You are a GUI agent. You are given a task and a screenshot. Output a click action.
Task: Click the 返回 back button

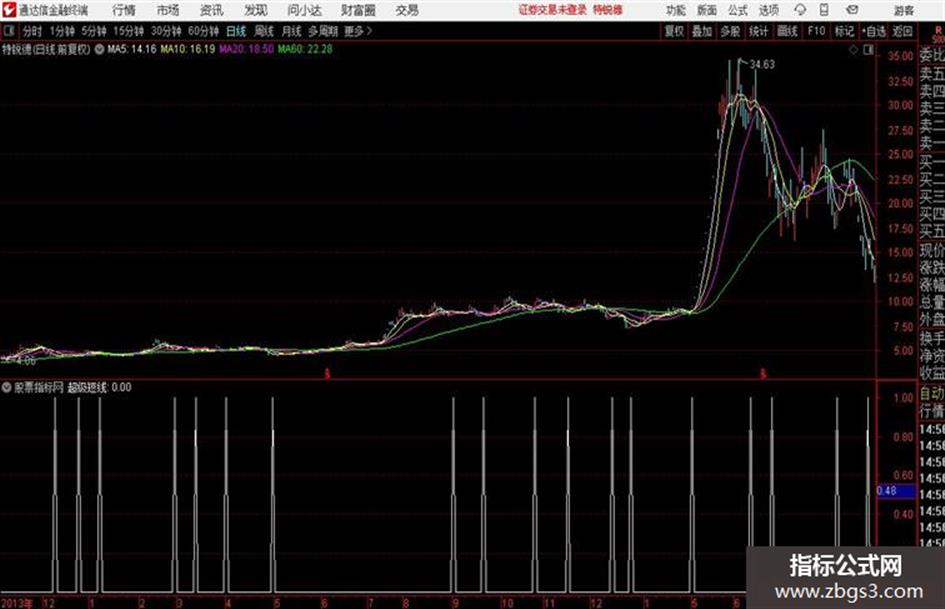coord(902,31)
